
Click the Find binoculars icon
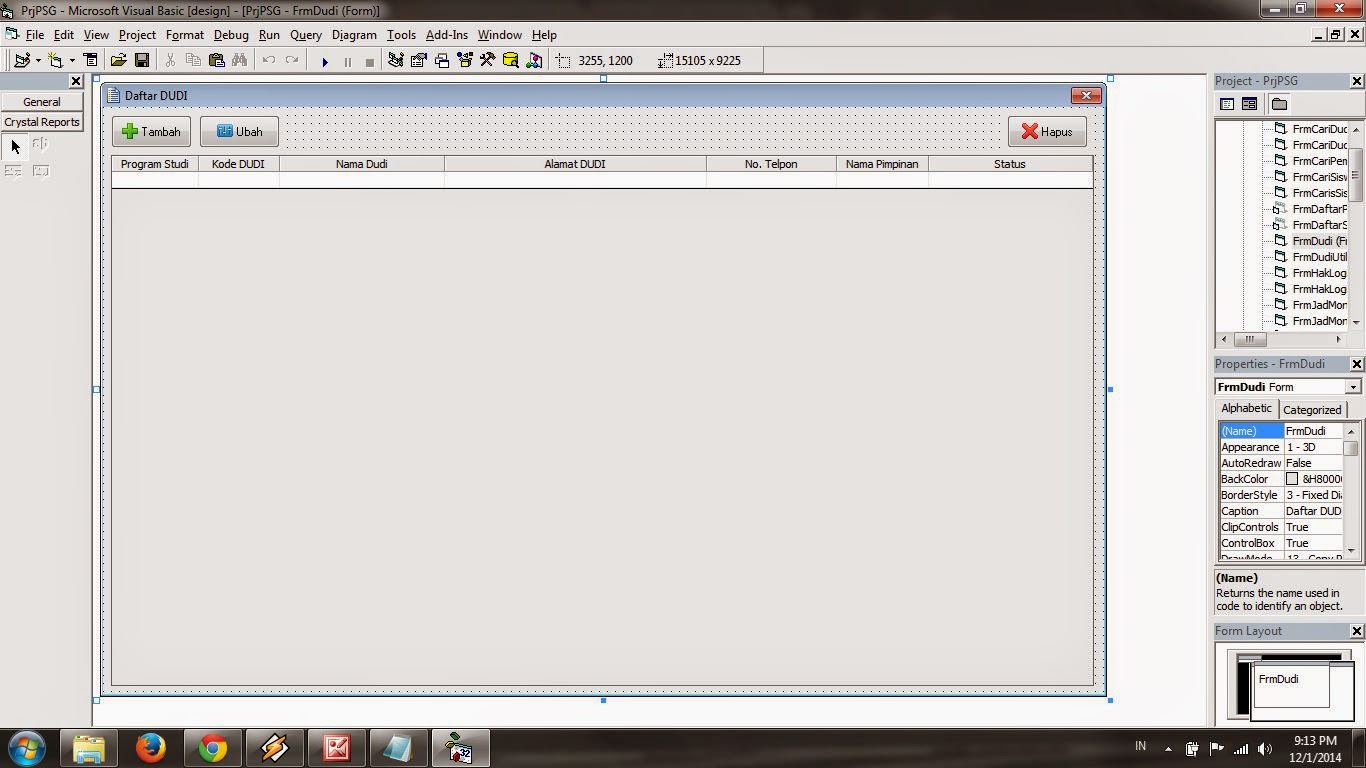(x=239, y=60)
